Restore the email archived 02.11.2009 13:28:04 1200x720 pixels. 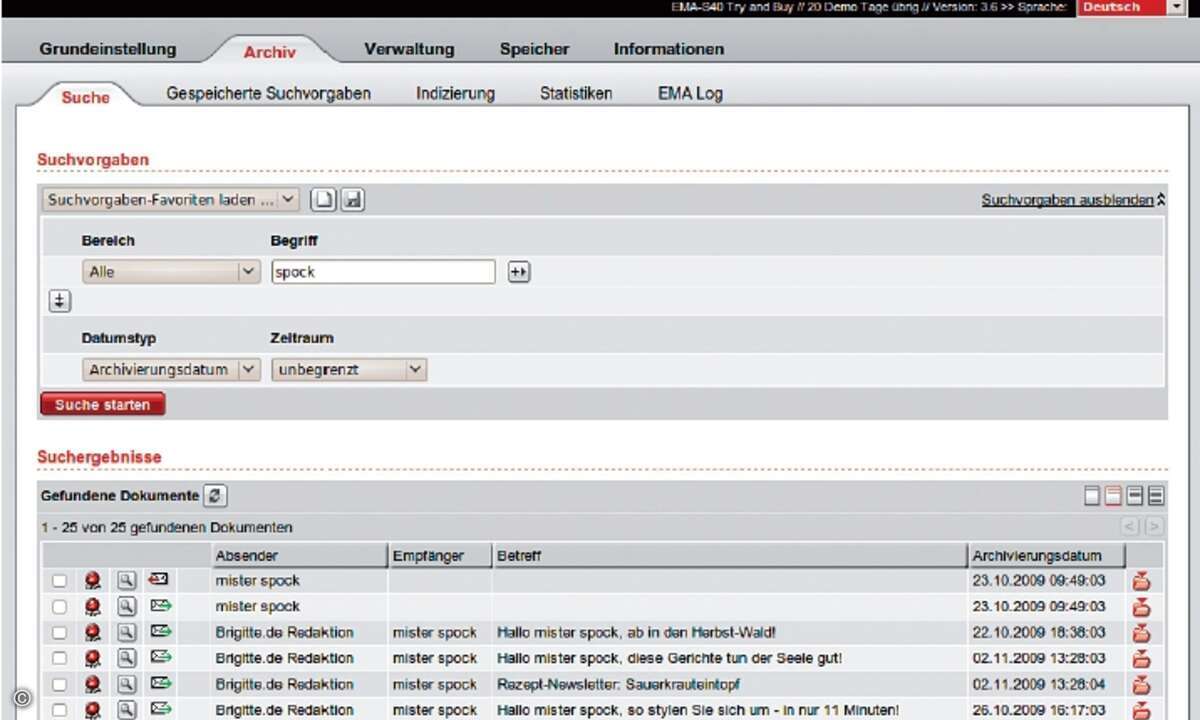(1142, 684)
